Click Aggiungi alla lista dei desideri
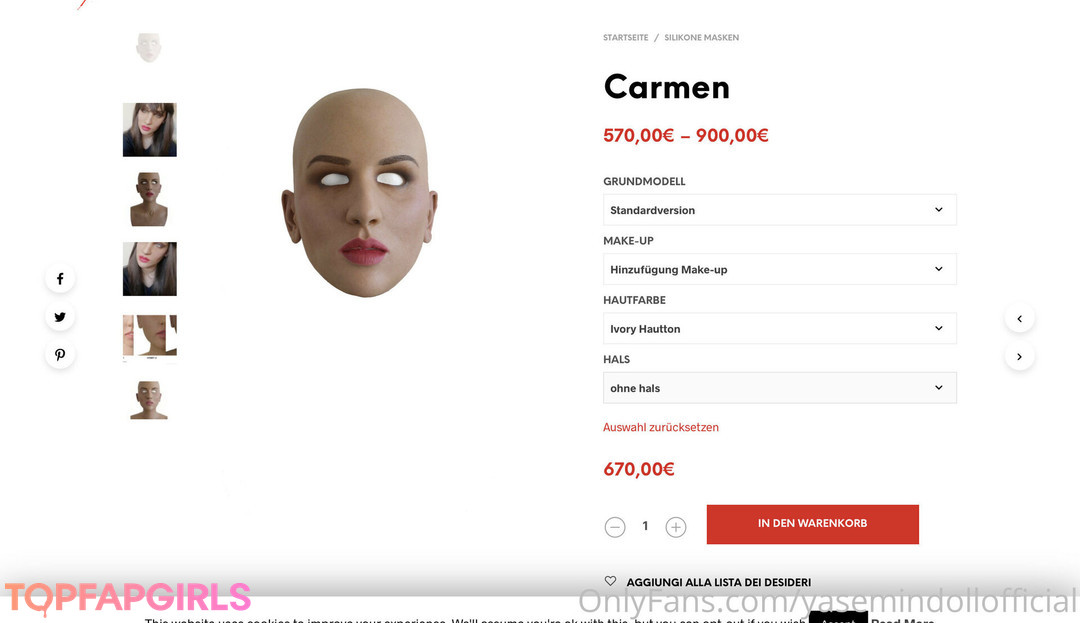This screenshot has height=623, width=1080. [x=718, y=582]
